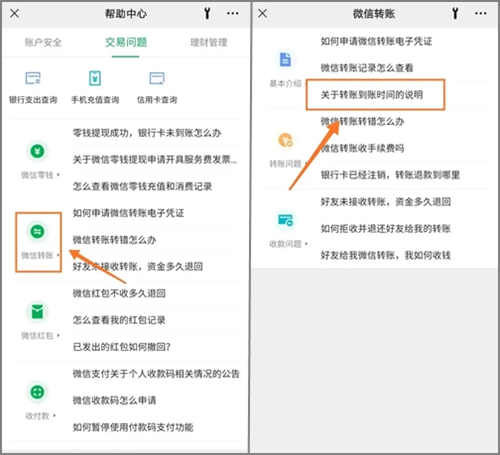Viewport: 500px width, 455px height.
Task: Open 好友未接收转账，资金多久退回 in 微信转账 page
Action: 386,202
